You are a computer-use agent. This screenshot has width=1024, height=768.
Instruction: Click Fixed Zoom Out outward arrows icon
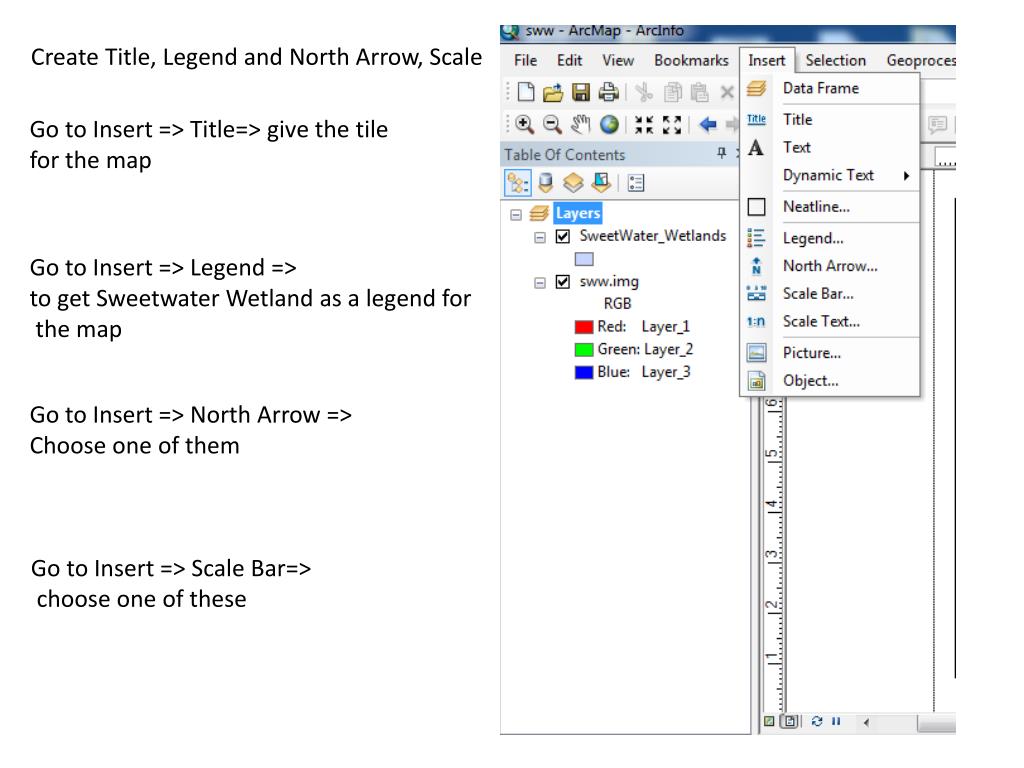(x=672, y=124)
